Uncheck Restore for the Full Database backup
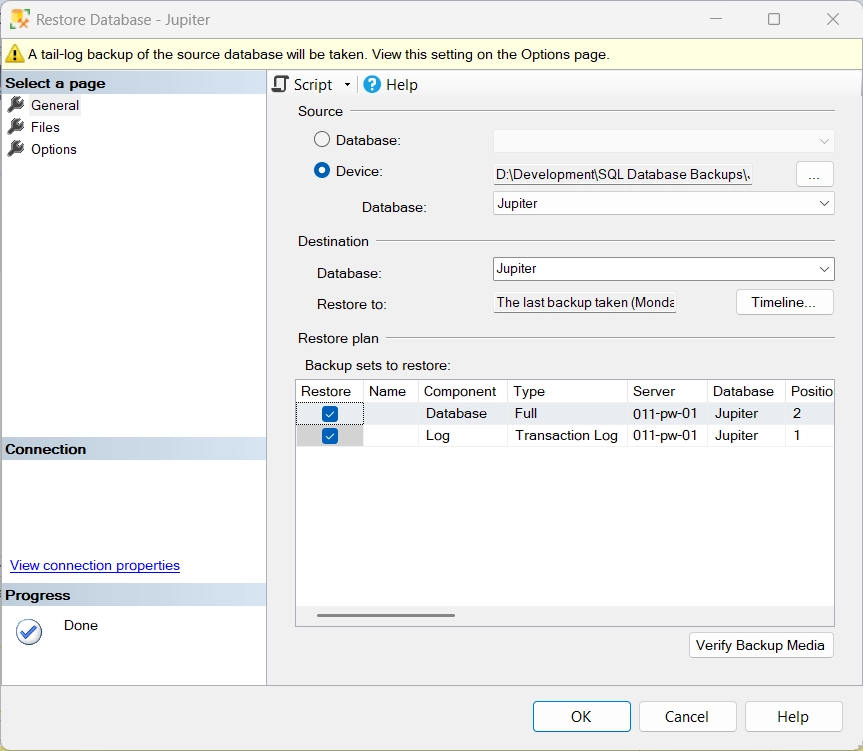 click(x=330, y=414)
